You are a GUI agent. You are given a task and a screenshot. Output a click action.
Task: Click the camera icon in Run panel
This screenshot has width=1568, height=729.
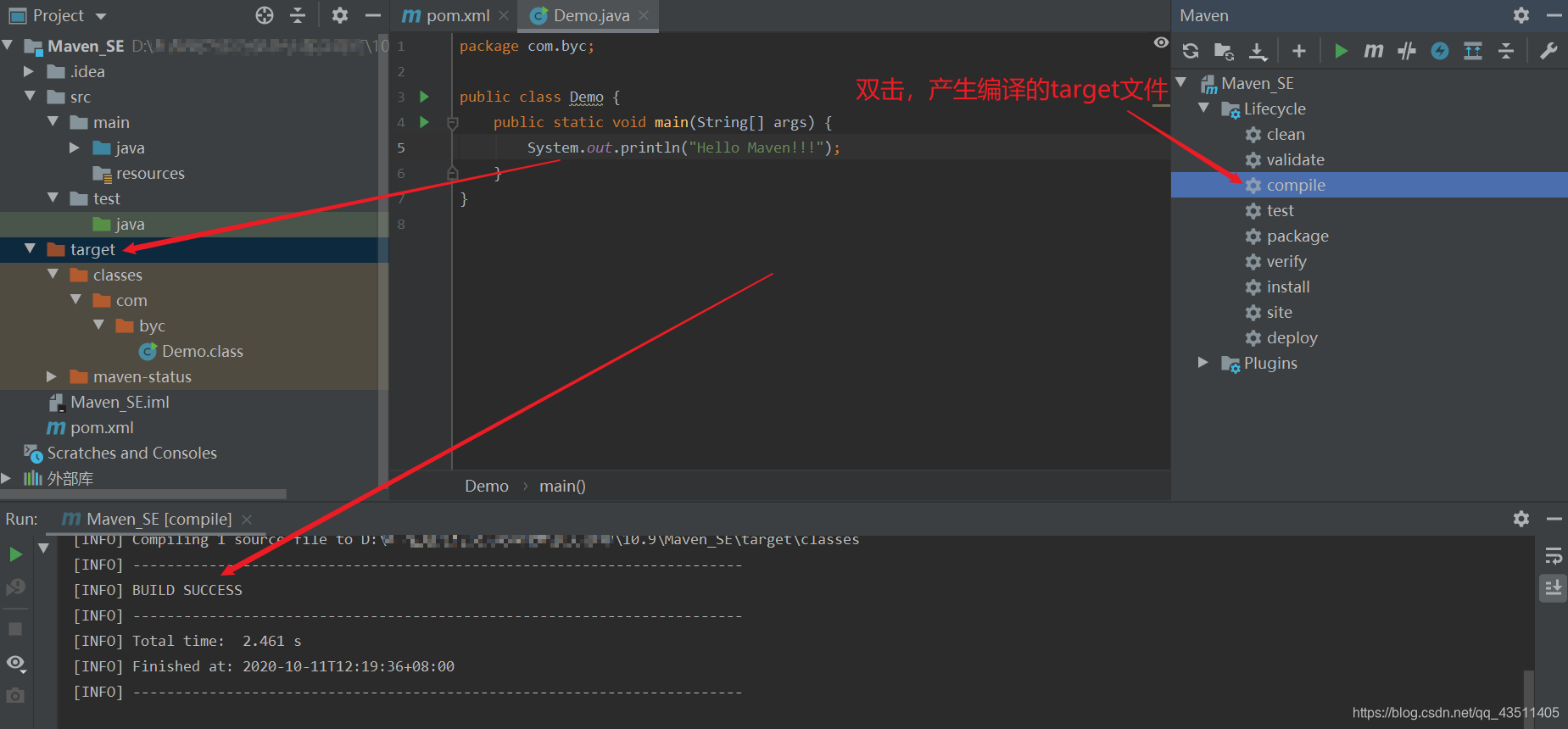coord(15,696)
